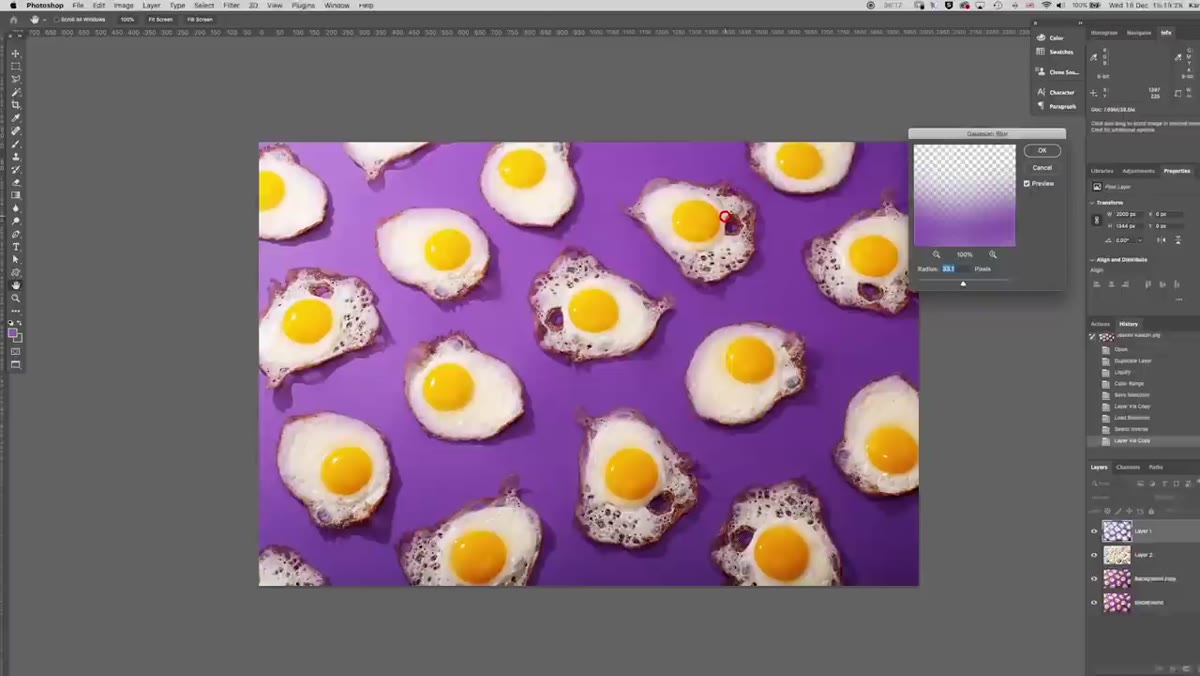This screenshot has height=676, width=1200.
Task: Select the Gradient tool
Action: point(15,195)
